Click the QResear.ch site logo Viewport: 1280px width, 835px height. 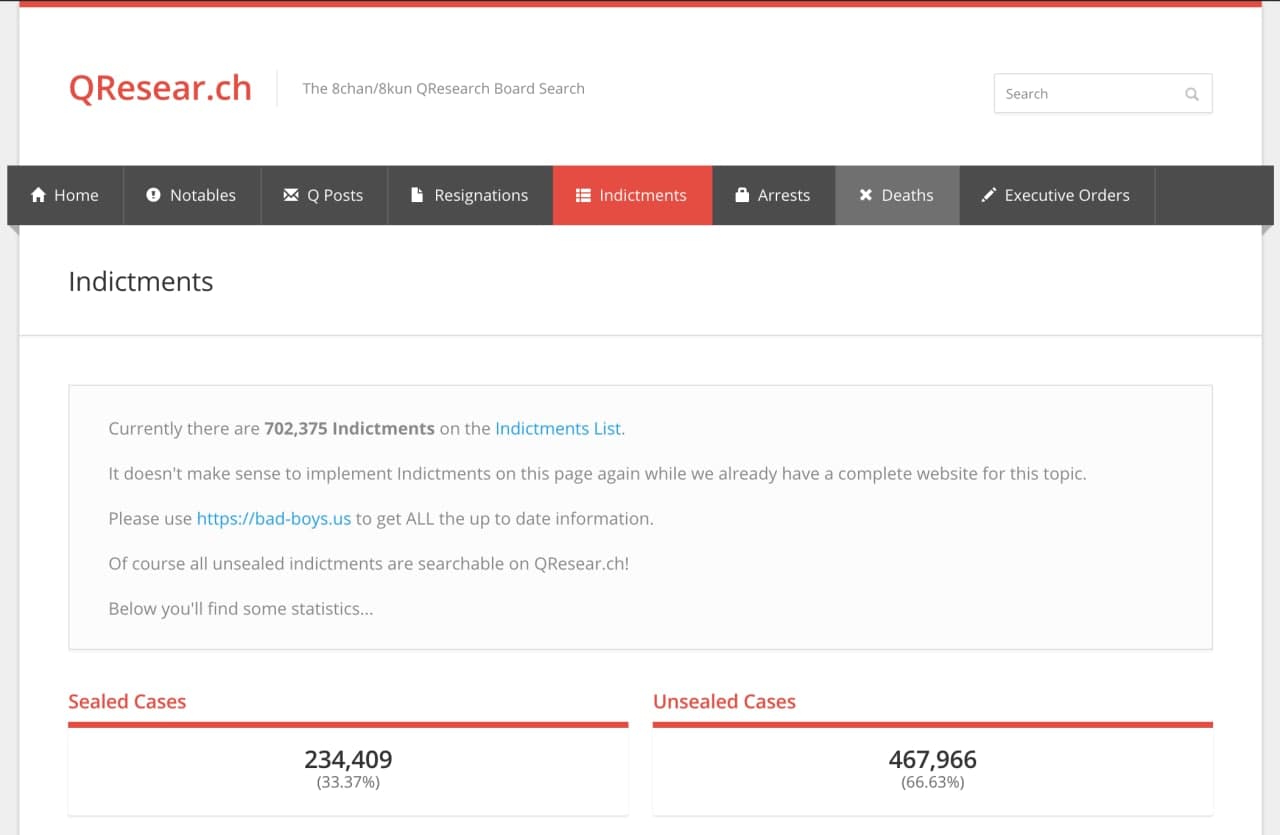160,88
